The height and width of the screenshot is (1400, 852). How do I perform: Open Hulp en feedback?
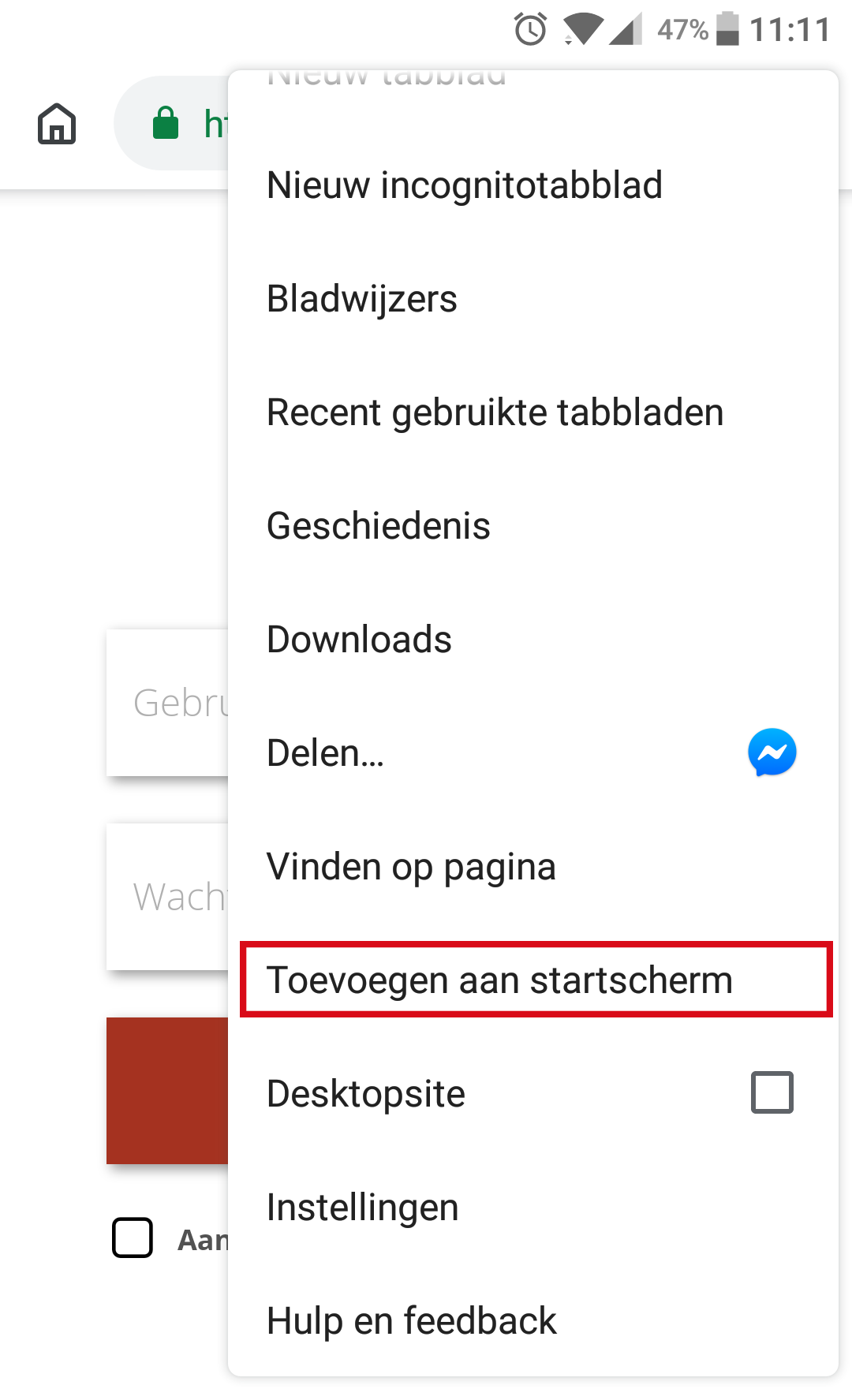pyautogui.click(x=411, y=1321)
